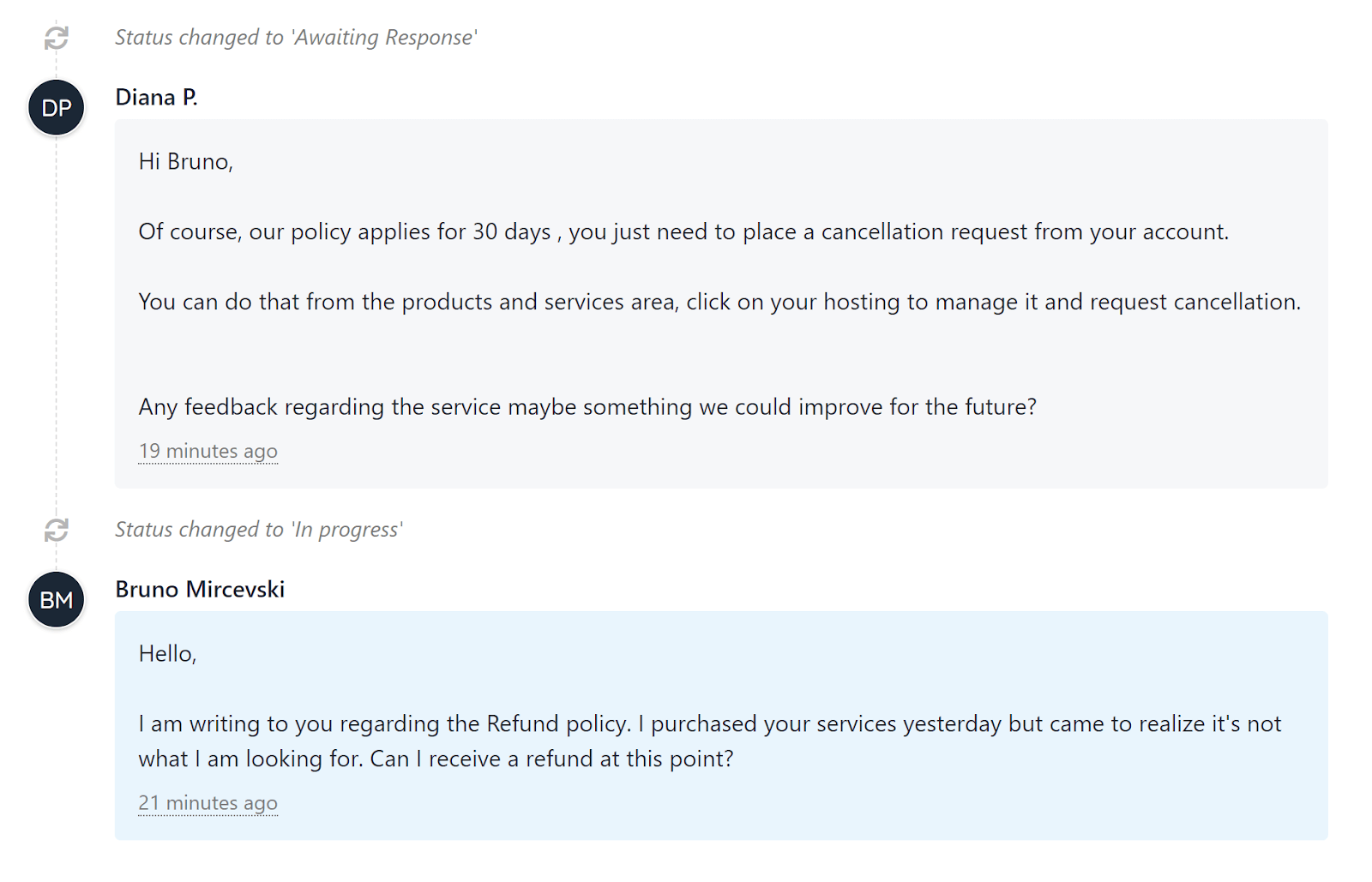Click the line about 30 days policy

pos(683,232)
